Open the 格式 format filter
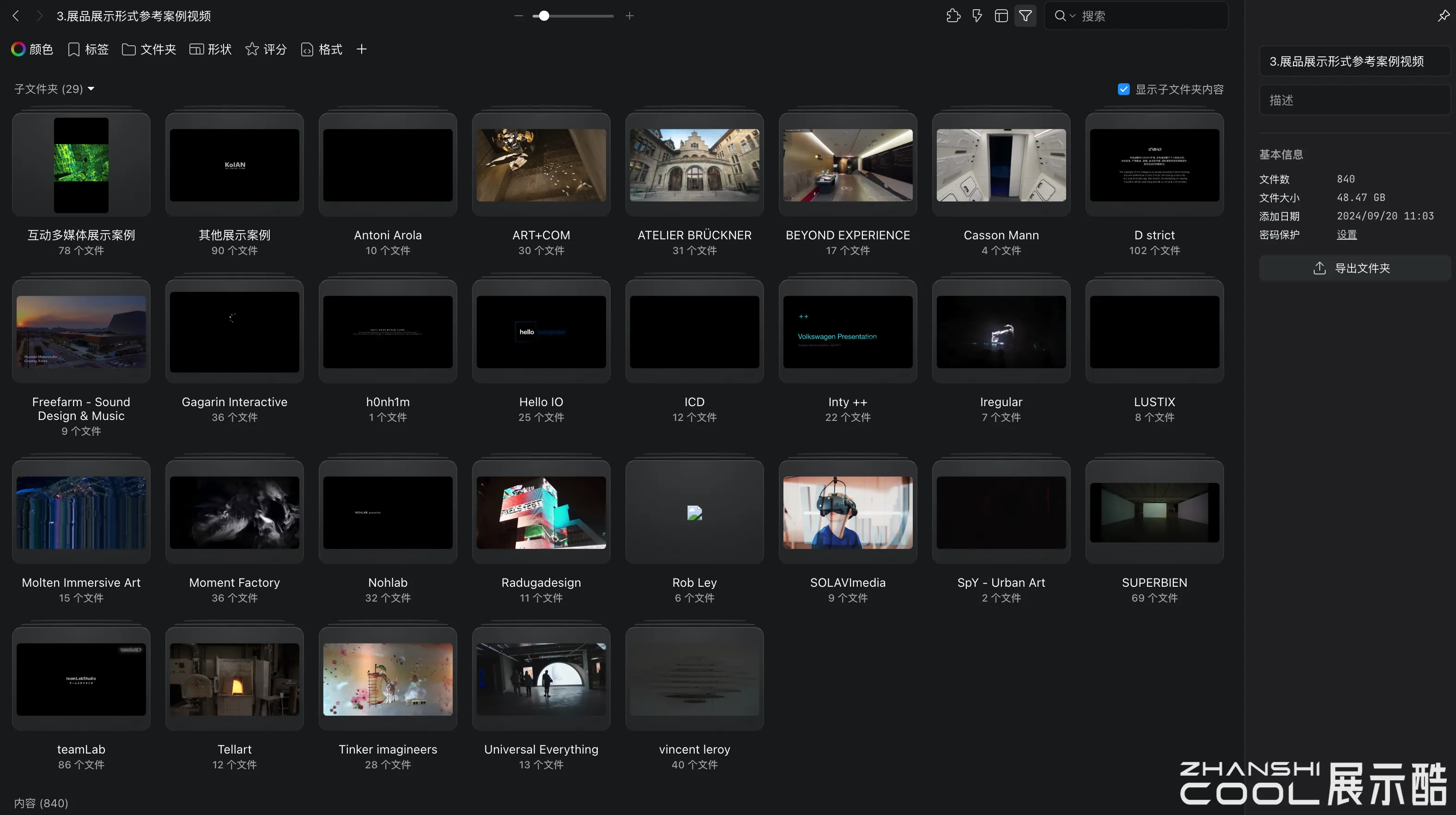Screen dimensions: 1456x815 tap(322, 49)
